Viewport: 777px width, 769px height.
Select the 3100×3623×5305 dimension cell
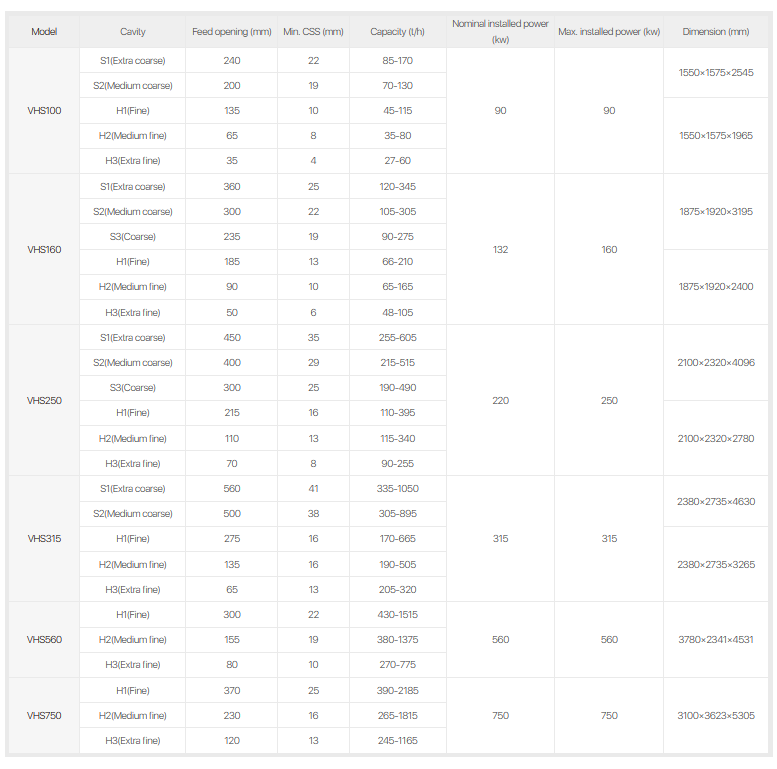click(715, 716)
